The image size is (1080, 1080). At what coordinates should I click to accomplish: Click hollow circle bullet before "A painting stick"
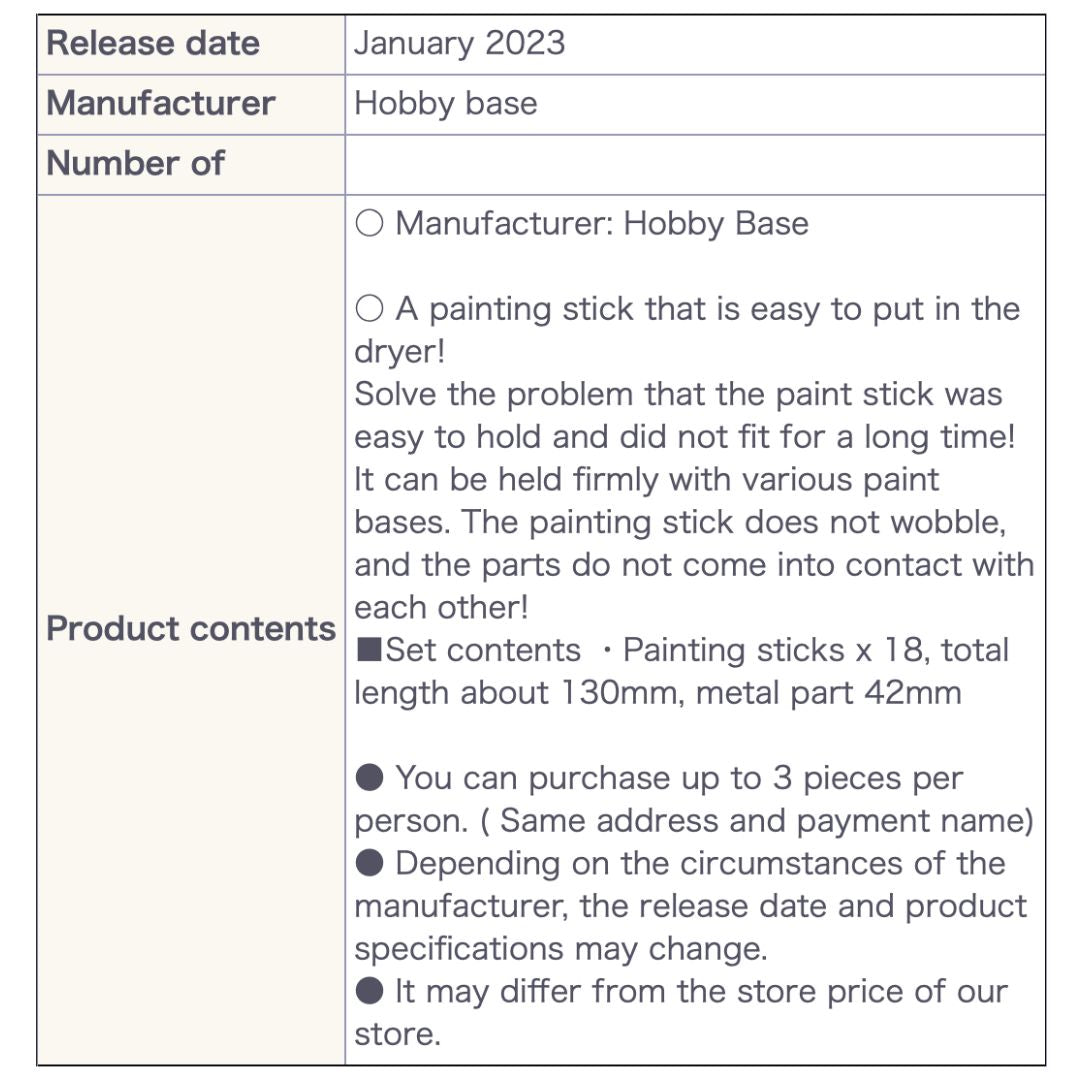click(369, 309)
